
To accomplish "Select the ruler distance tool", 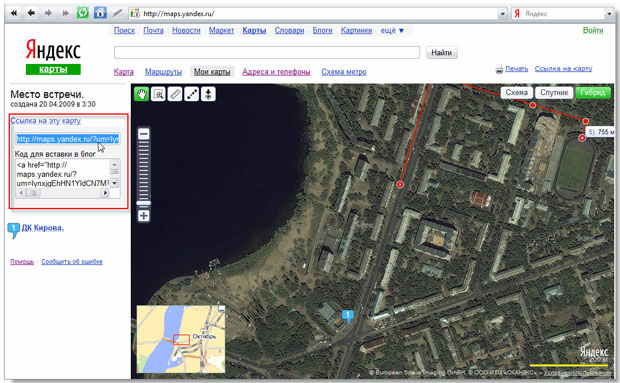I will click(175, 94).
